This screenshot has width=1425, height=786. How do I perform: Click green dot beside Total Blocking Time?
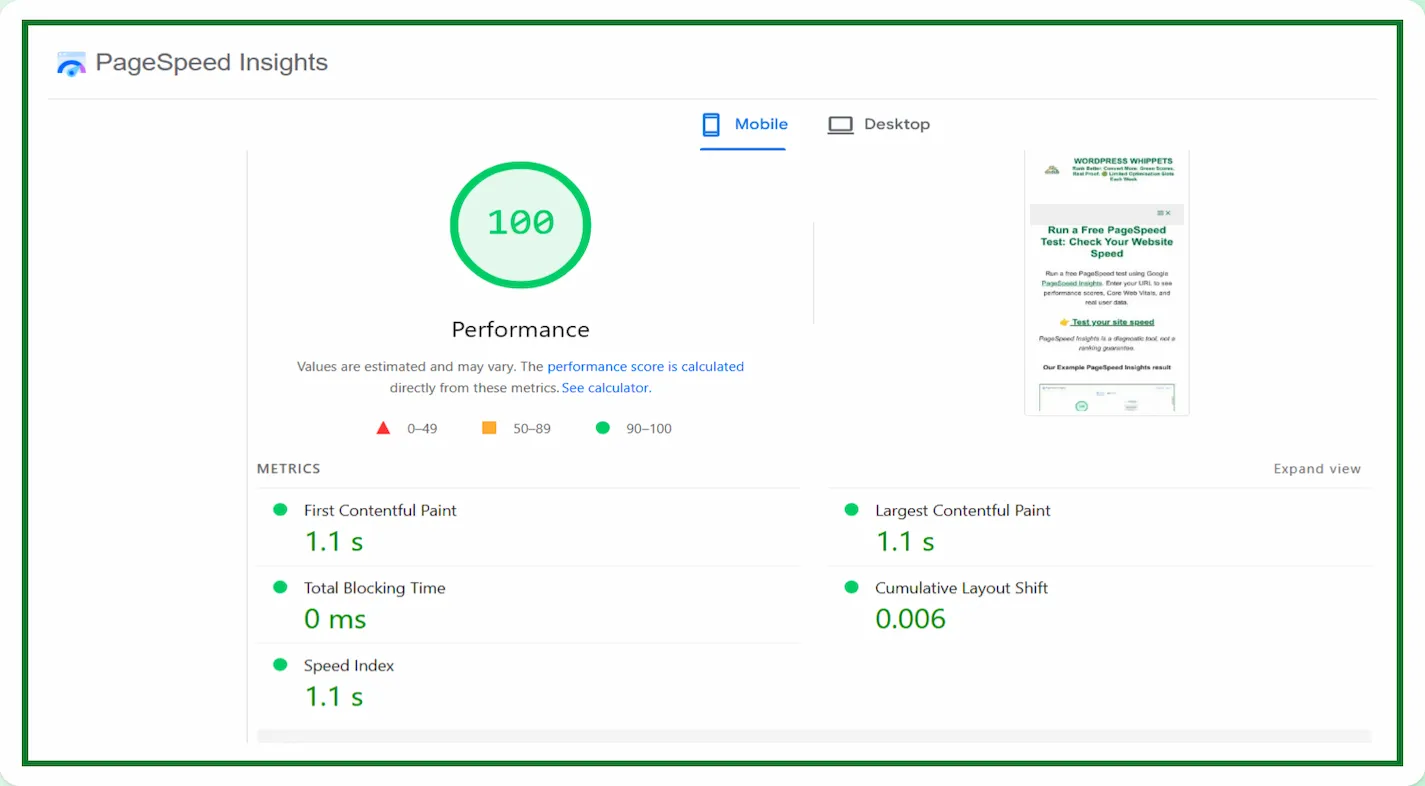(x=280, y=588)
